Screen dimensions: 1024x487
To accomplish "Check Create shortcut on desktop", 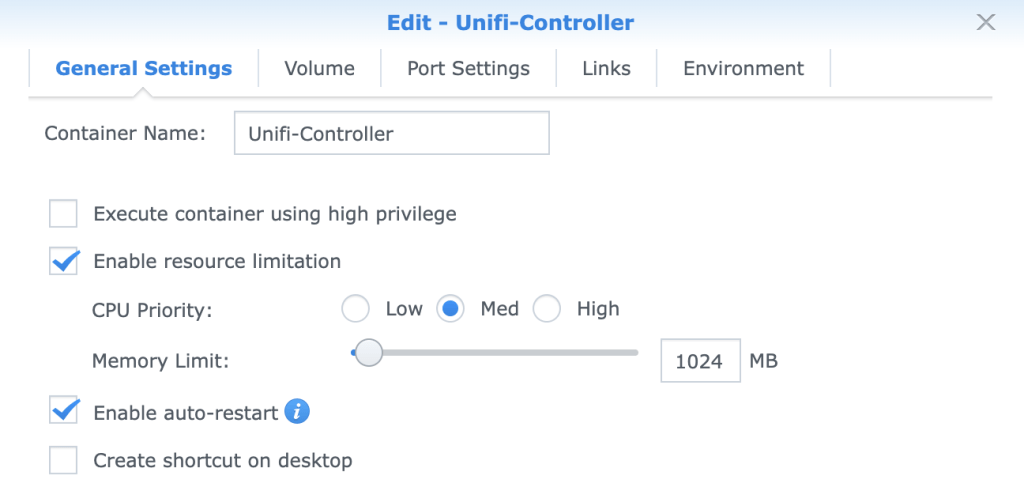I will [x=64, y=461].
